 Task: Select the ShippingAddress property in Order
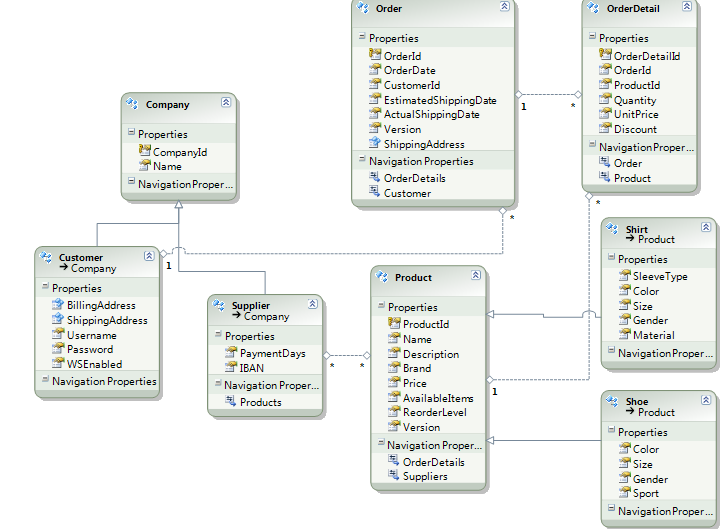(x=424, y=144)
